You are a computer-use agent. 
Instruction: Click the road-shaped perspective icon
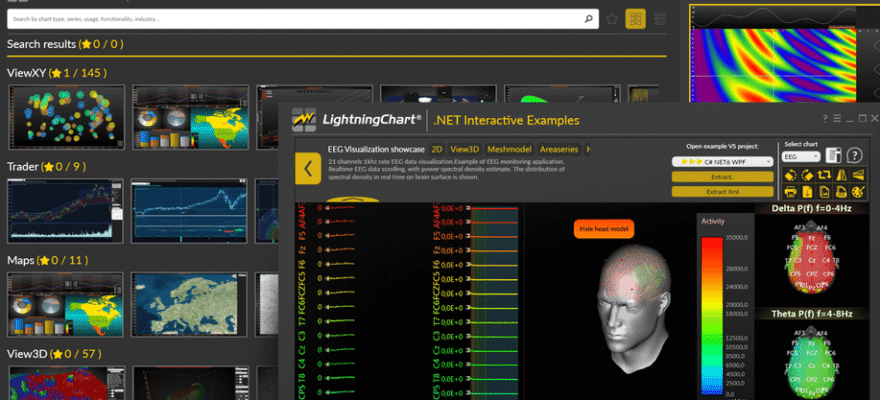[x=841, y=174]
